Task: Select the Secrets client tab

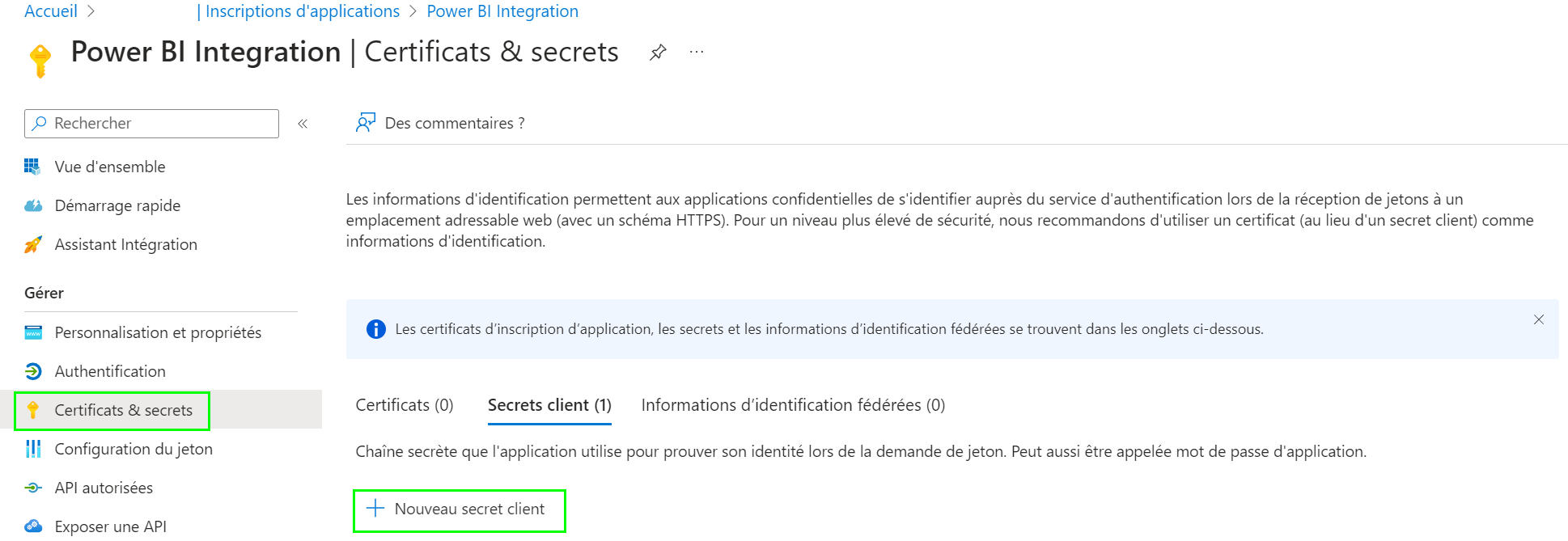Action: 549,404
